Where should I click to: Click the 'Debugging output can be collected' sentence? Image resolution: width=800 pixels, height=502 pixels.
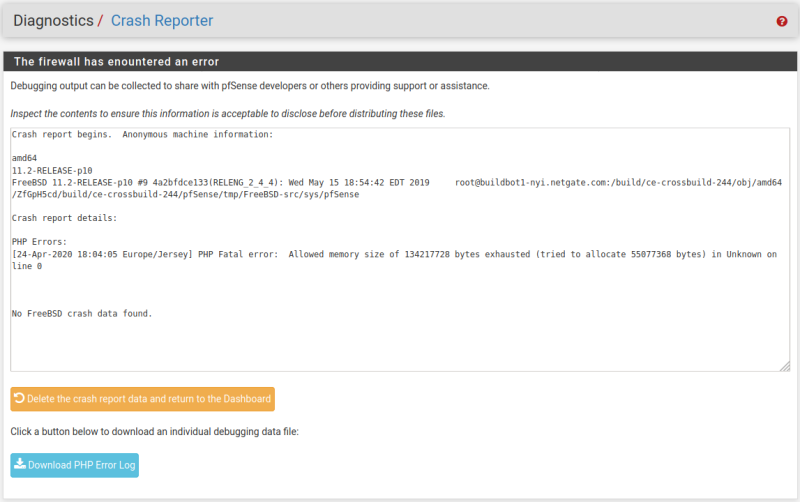(x=250, y=86)
